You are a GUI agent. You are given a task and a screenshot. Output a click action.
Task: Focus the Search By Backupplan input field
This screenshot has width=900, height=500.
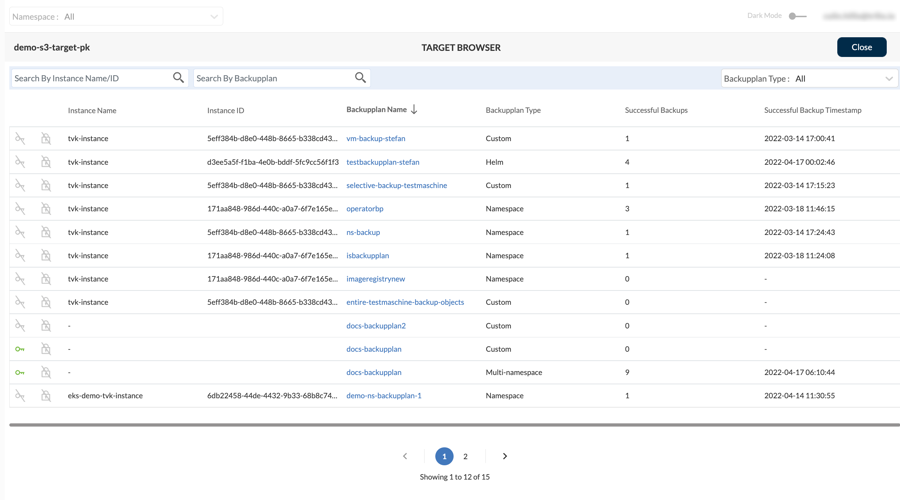[x=272, y=78]
